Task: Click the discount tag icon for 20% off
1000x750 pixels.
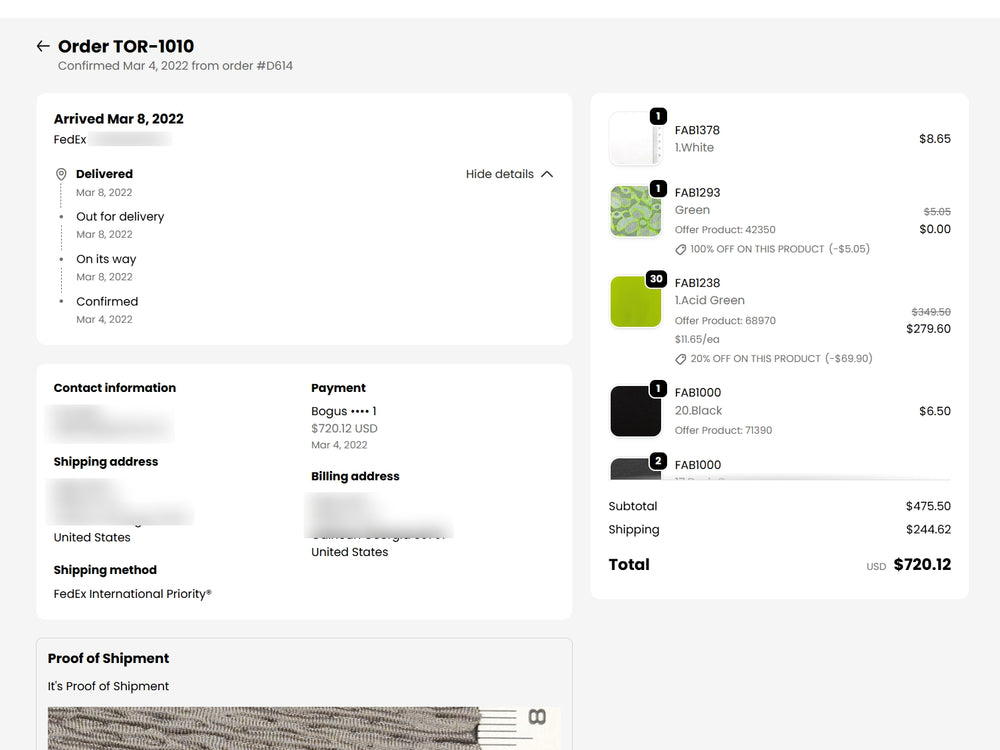Action: click(x=681, y=359)
